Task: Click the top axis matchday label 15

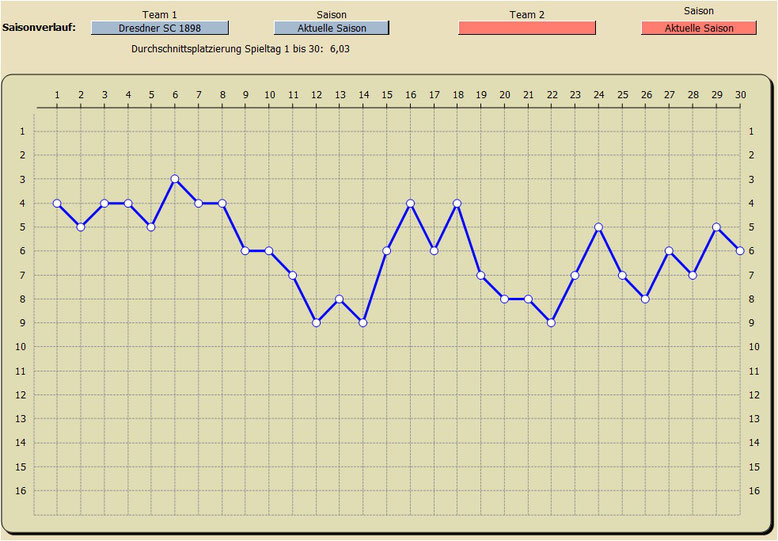Action: pyautogui.click(x=387, y=94)
